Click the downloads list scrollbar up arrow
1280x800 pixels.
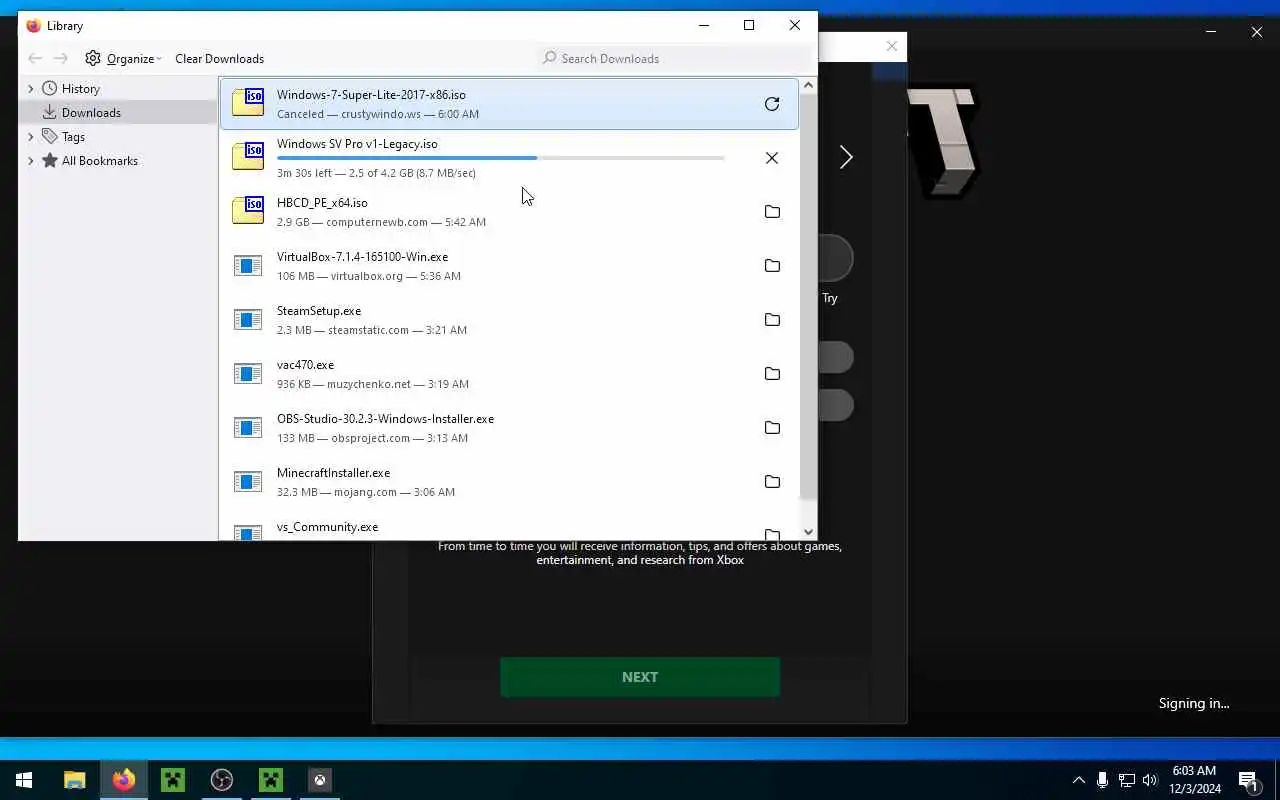click(808, 86)
